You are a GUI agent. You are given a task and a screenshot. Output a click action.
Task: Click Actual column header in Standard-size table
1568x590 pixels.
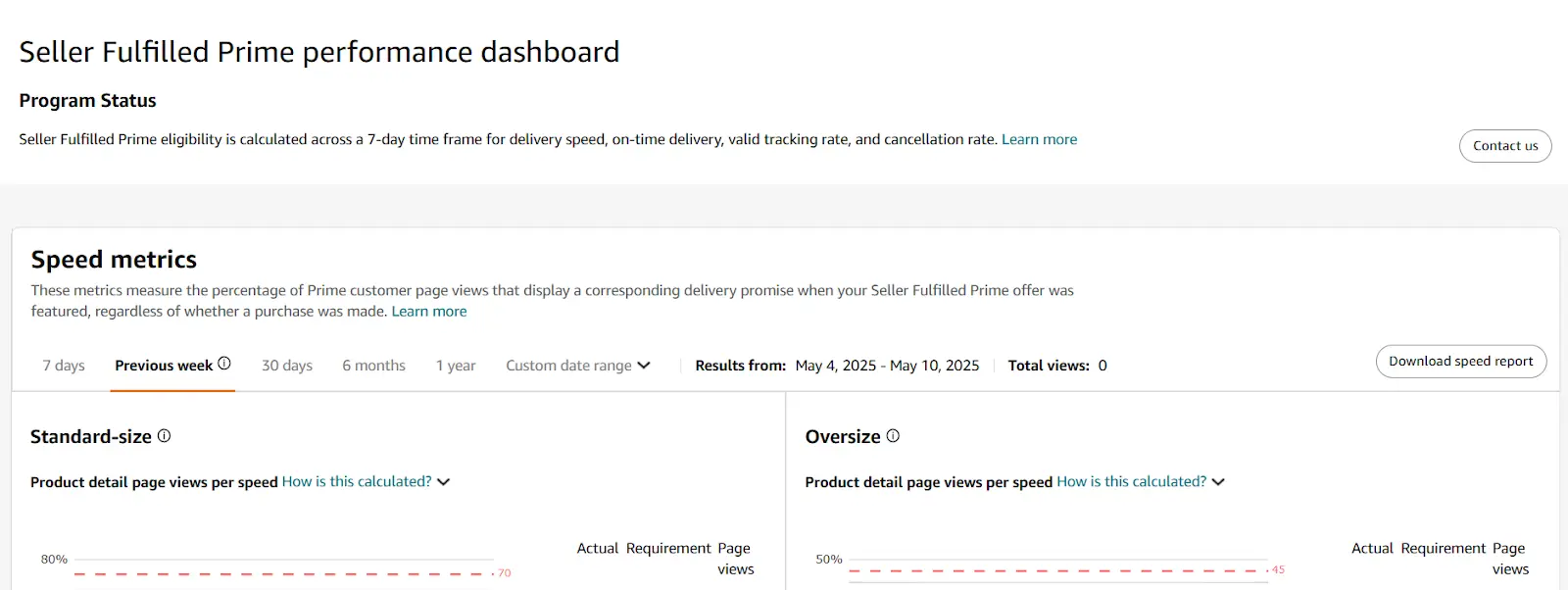[x=598, y=549]
